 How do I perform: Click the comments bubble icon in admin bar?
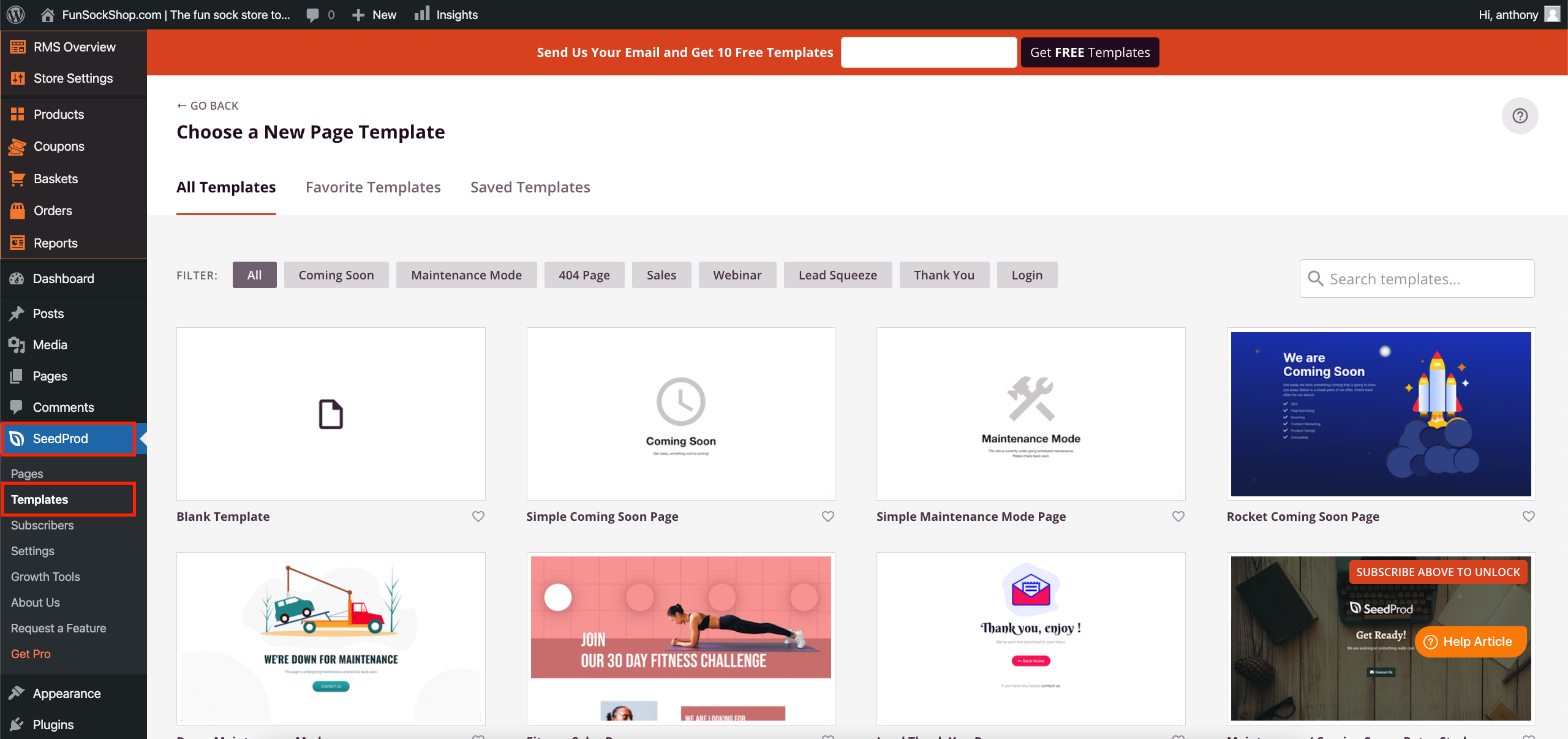pos(313,15)
